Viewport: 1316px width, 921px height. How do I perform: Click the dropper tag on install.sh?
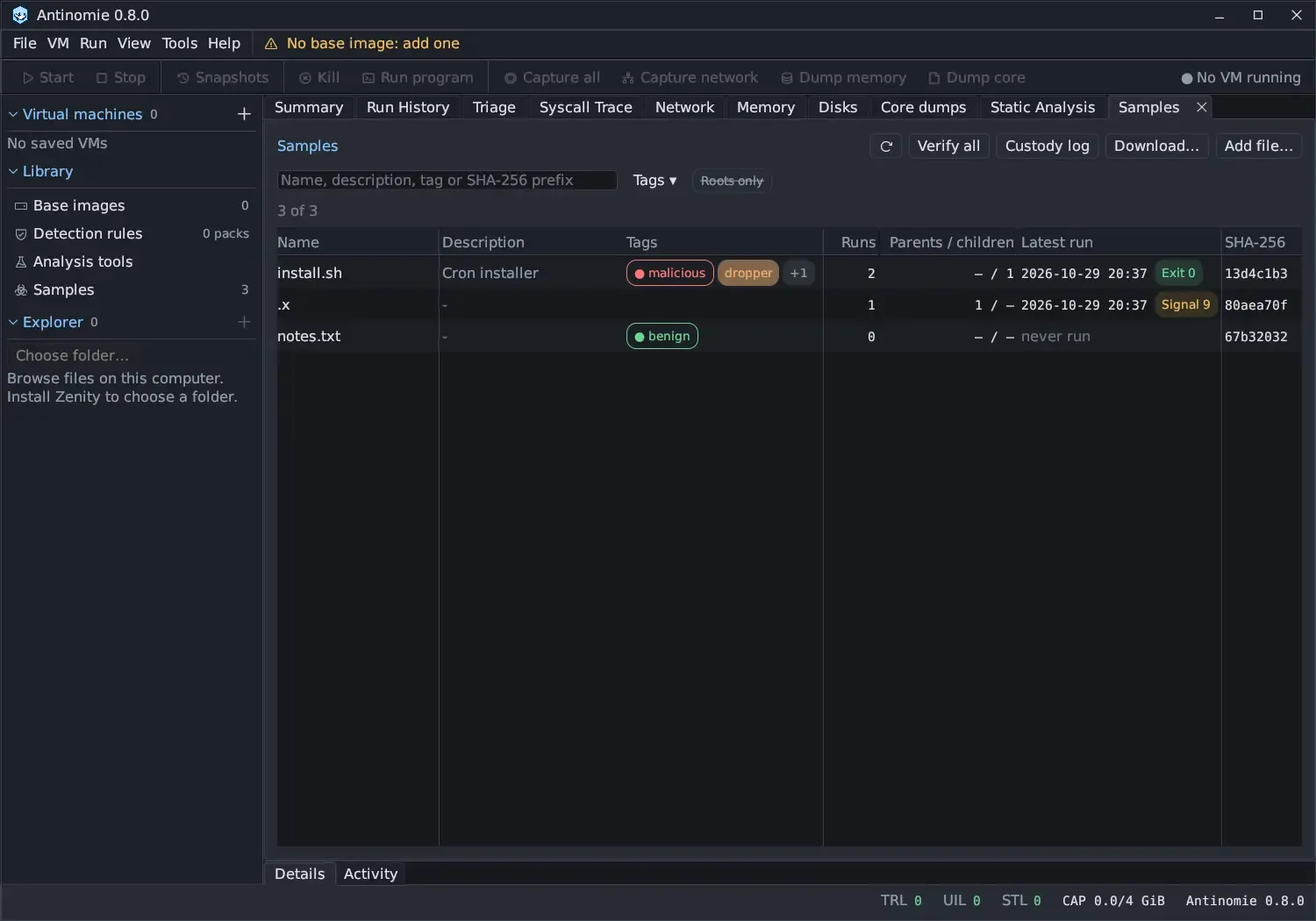pos(748,273)
